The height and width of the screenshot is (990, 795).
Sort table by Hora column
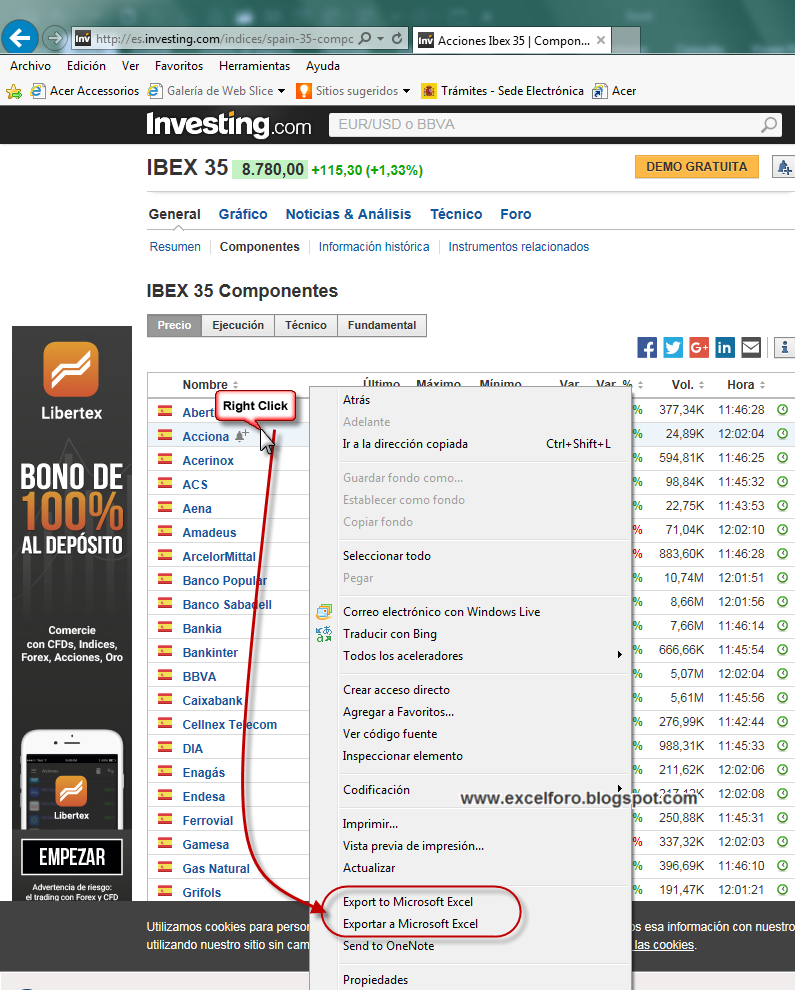point(746,385)
